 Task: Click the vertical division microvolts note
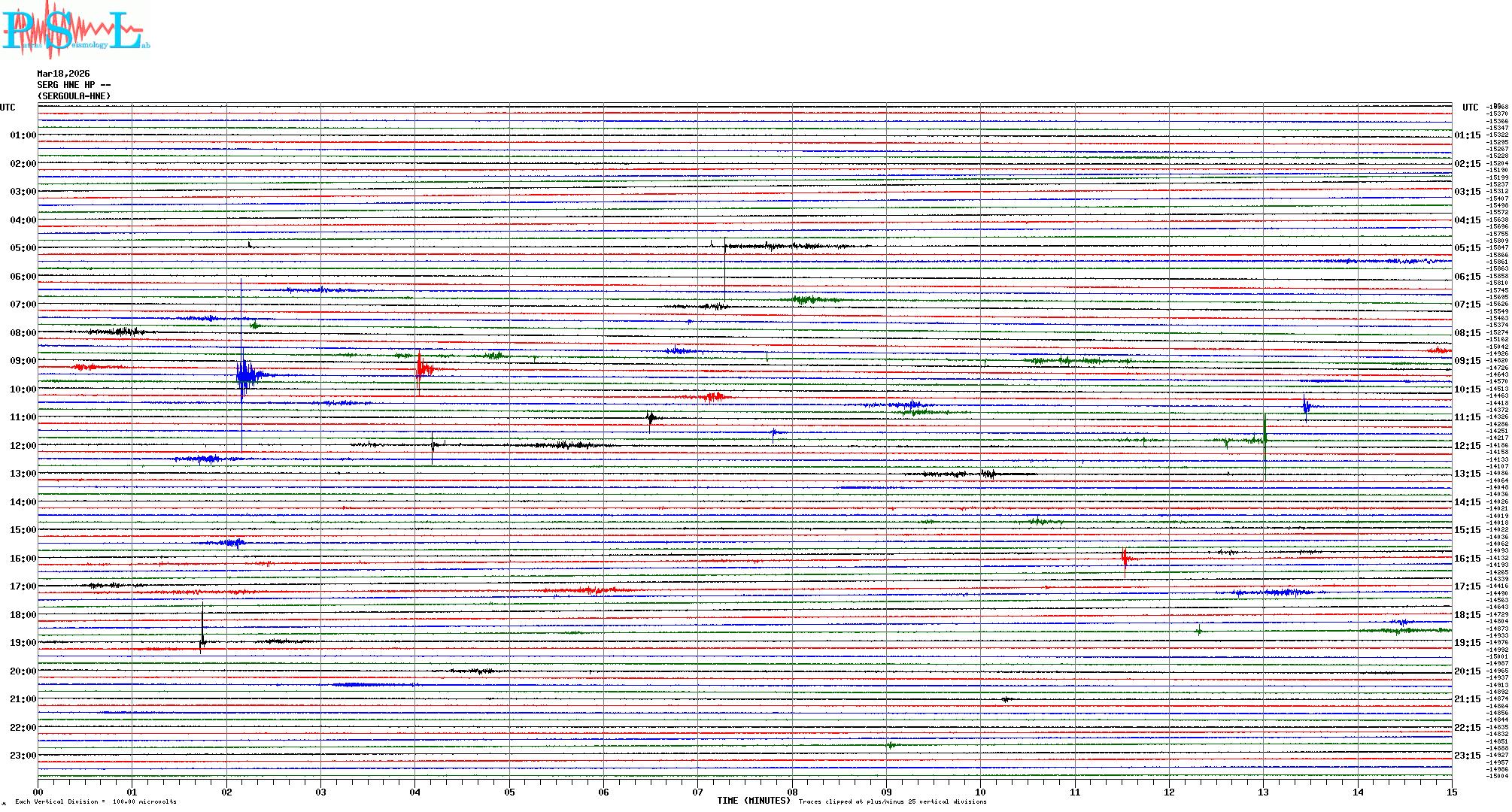click(x=96, y=801)
